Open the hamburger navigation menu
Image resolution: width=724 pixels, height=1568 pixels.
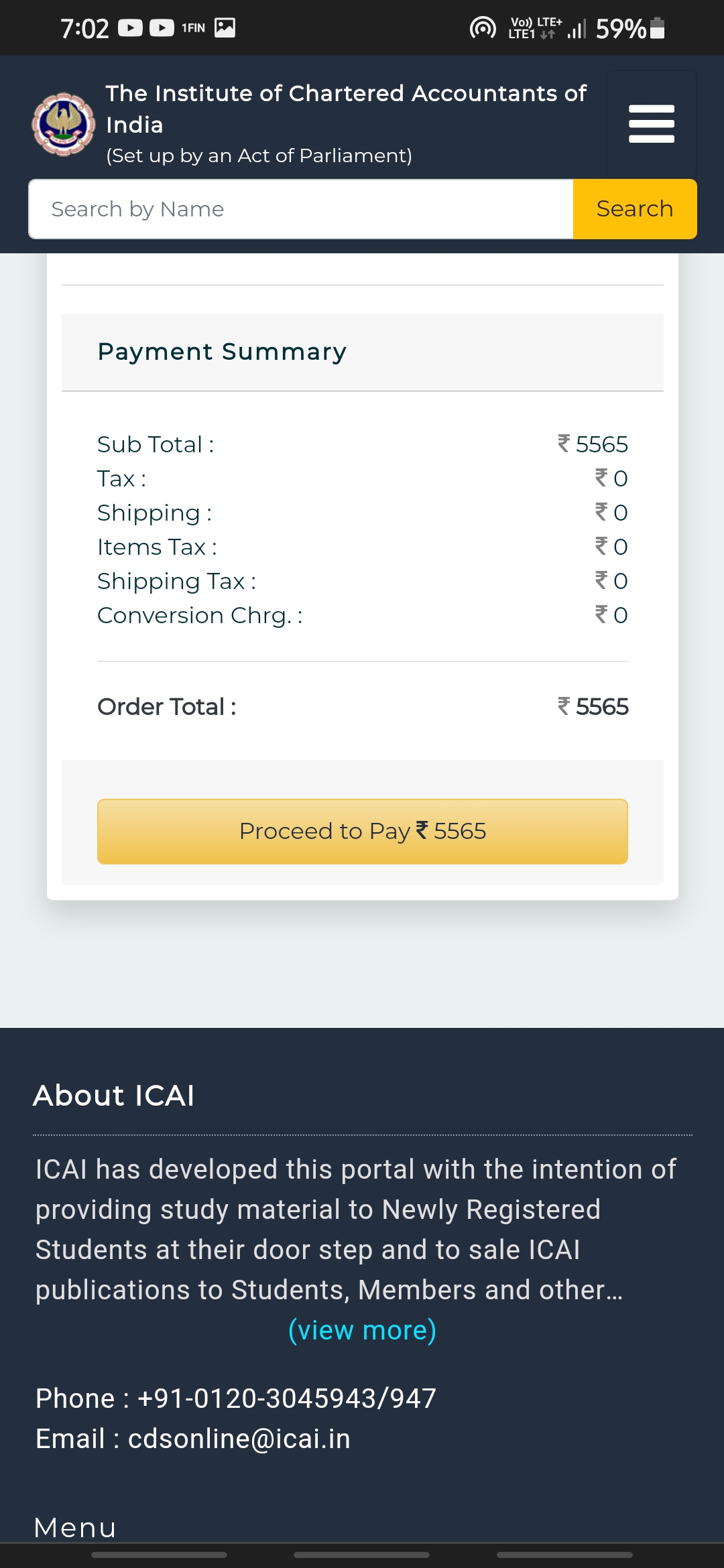(651, 124)
